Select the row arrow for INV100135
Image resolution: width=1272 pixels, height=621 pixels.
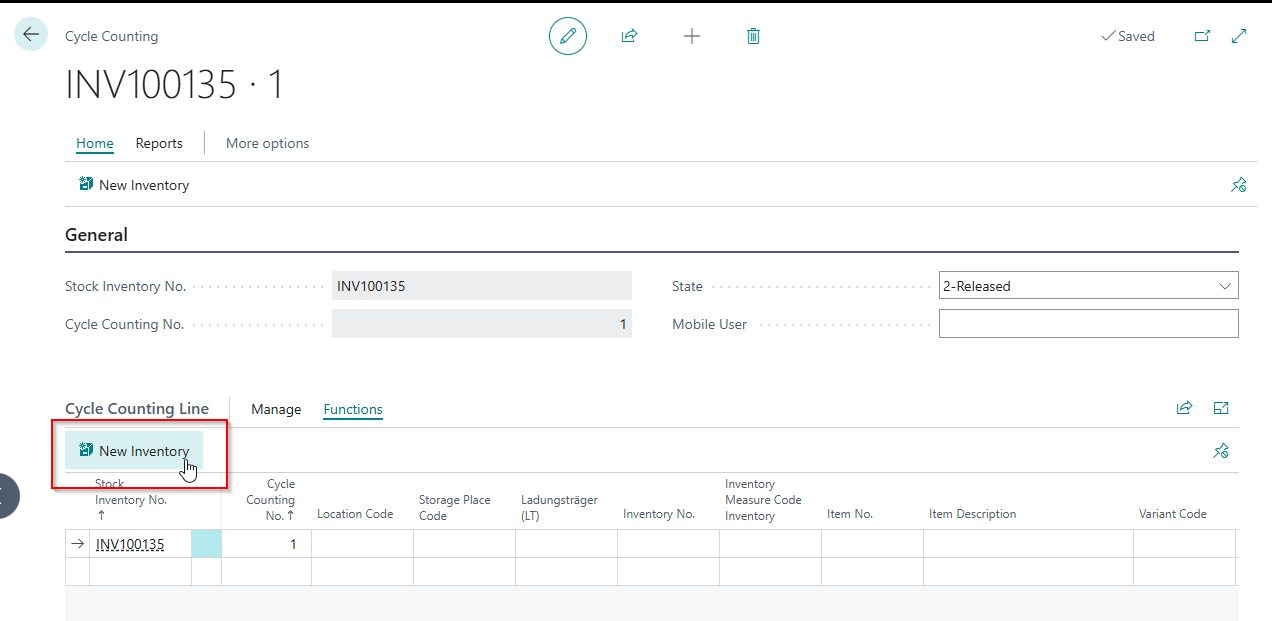click(78, 544)
